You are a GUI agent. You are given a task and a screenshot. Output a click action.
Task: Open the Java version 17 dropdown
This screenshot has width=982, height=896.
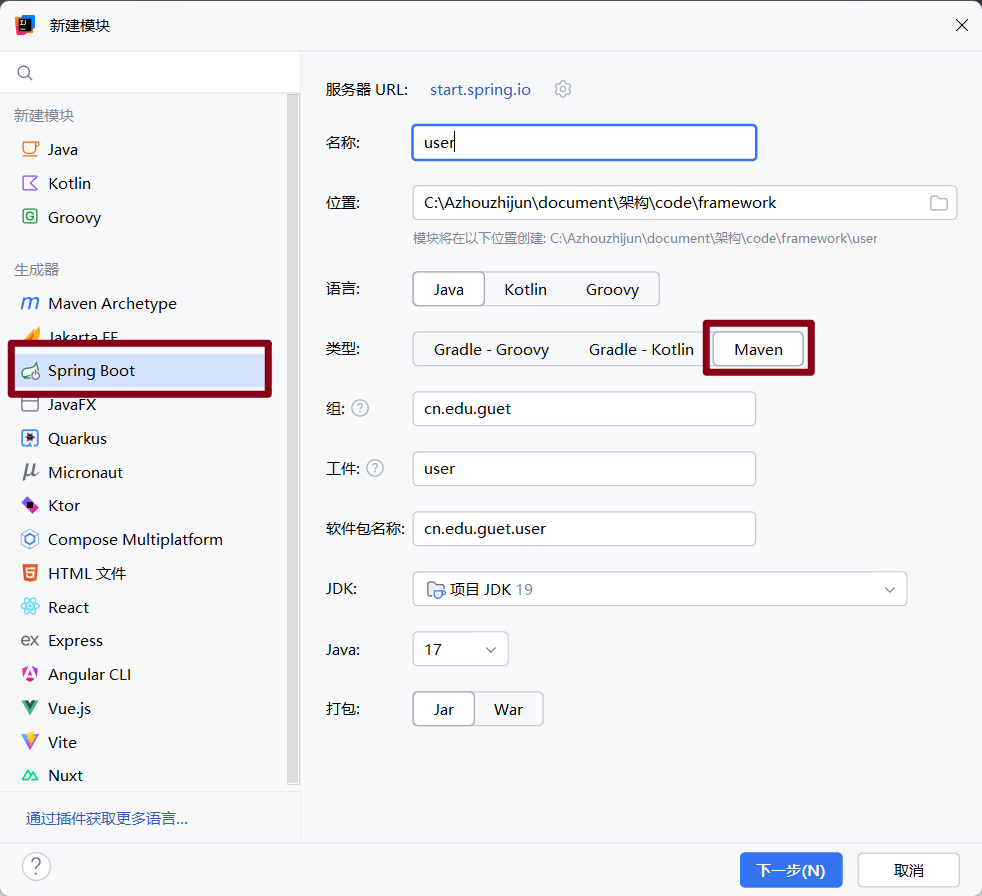click(x=460, y=649)
